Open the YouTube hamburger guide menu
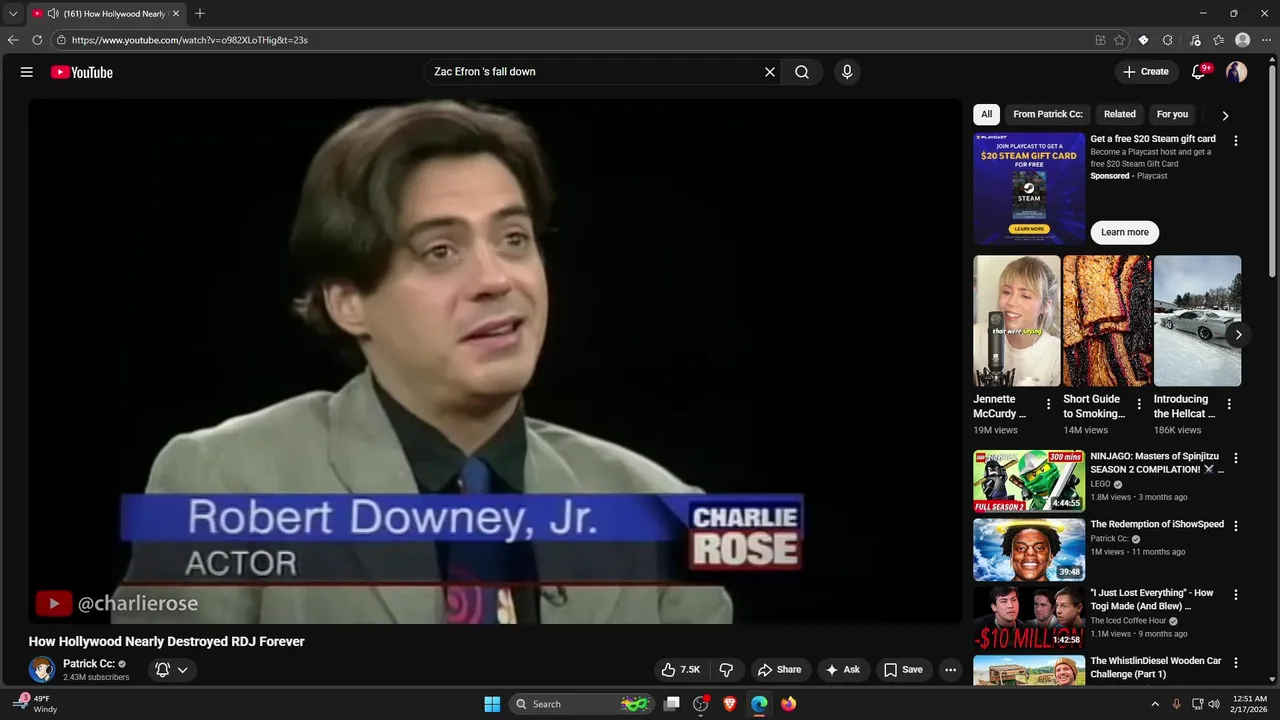 27,72
